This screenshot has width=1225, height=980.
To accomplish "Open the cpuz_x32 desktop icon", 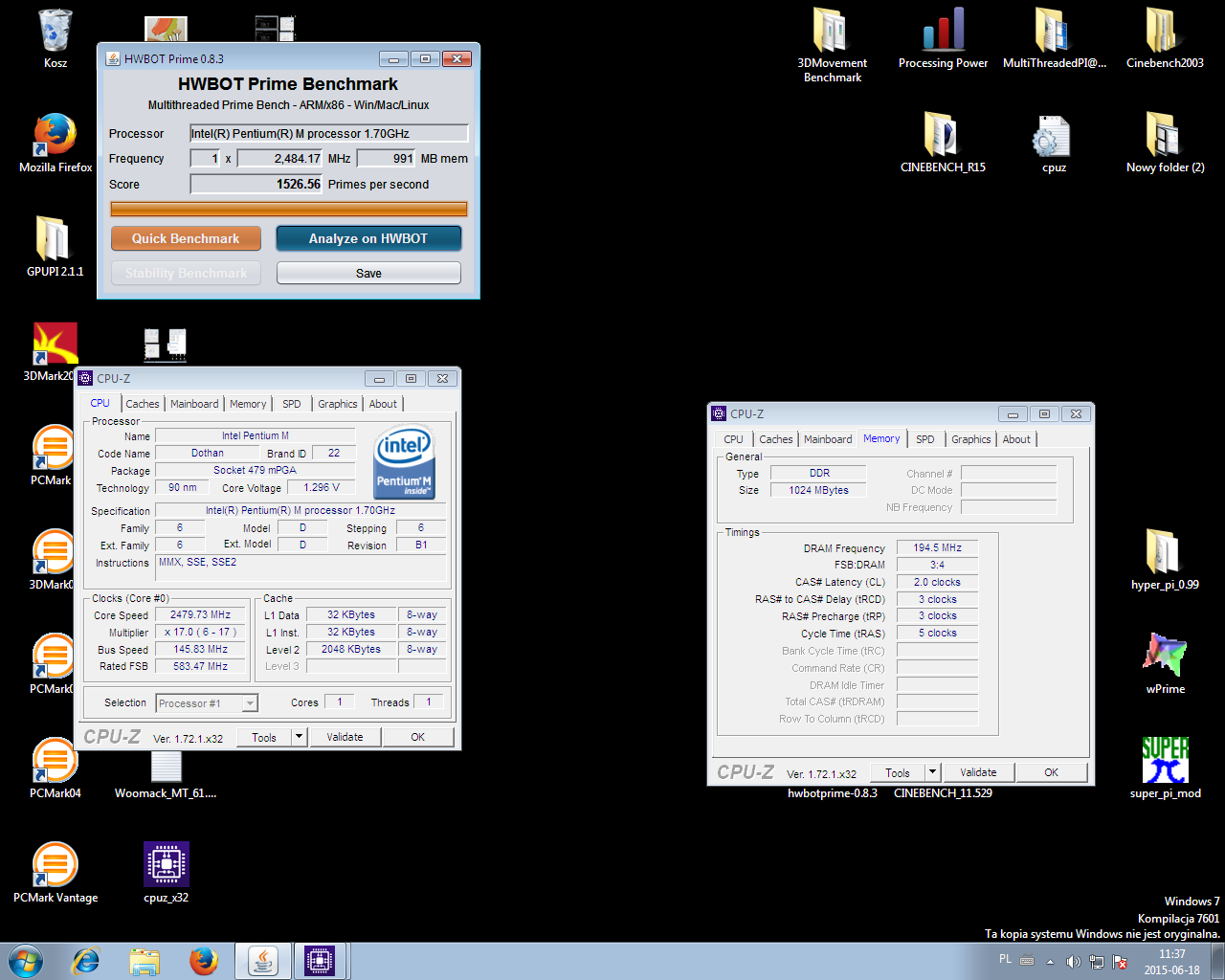I will click(x=167, y=873).
